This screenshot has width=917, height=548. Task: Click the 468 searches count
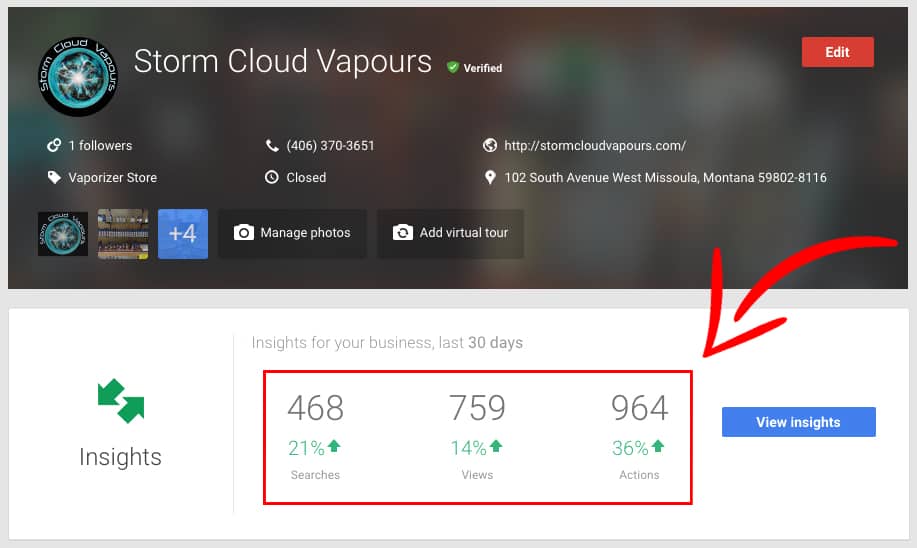[x=315, y=408]
